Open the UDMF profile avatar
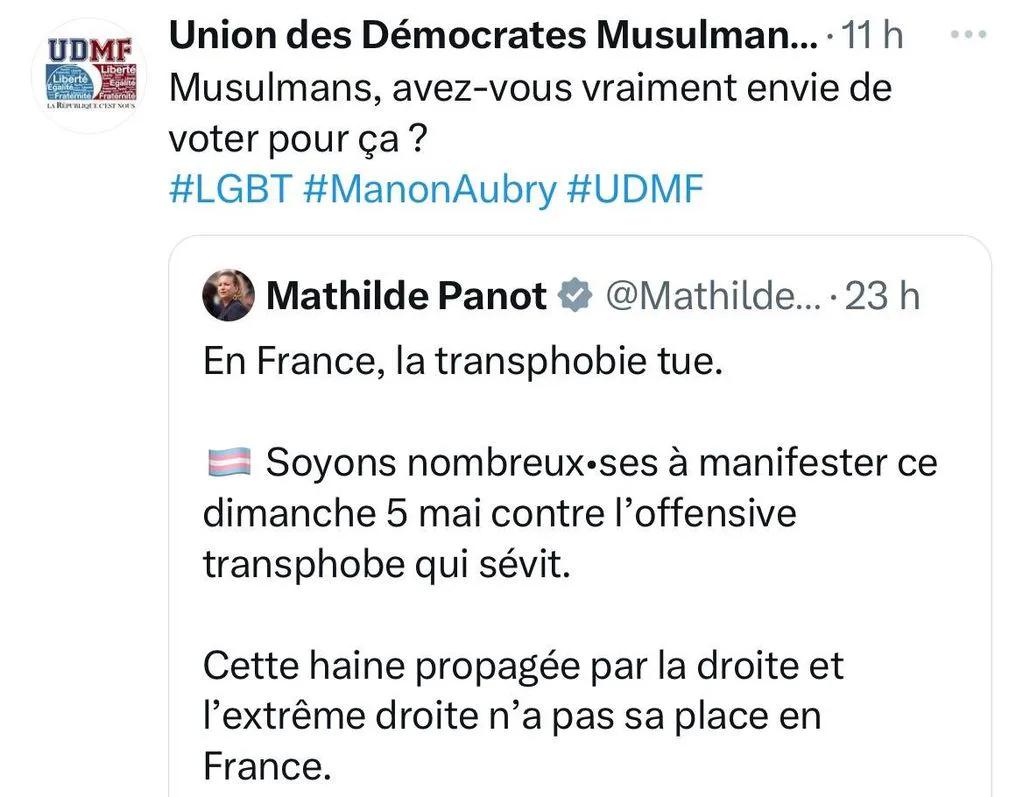This screenshot has height=797, width=1024. point(89,76)
